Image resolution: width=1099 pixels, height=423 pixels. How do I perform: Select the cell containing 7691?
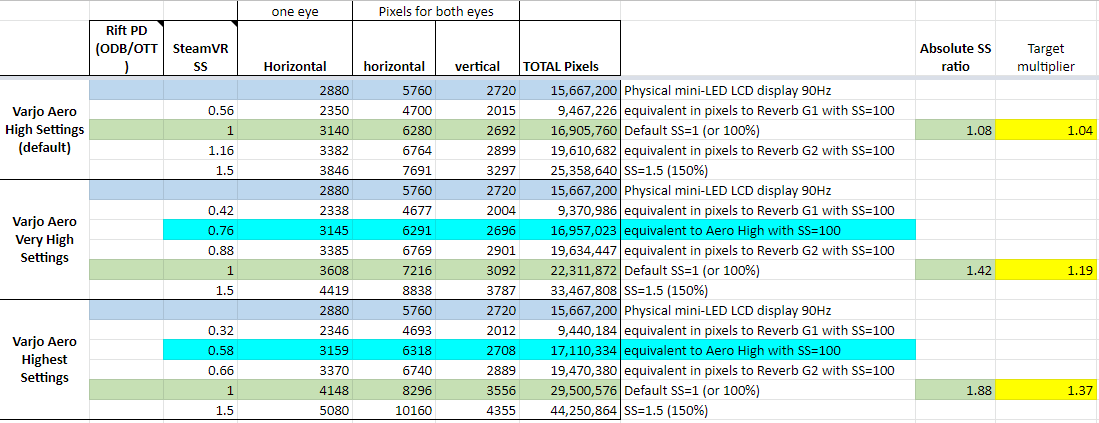click(x=395, y=170)
